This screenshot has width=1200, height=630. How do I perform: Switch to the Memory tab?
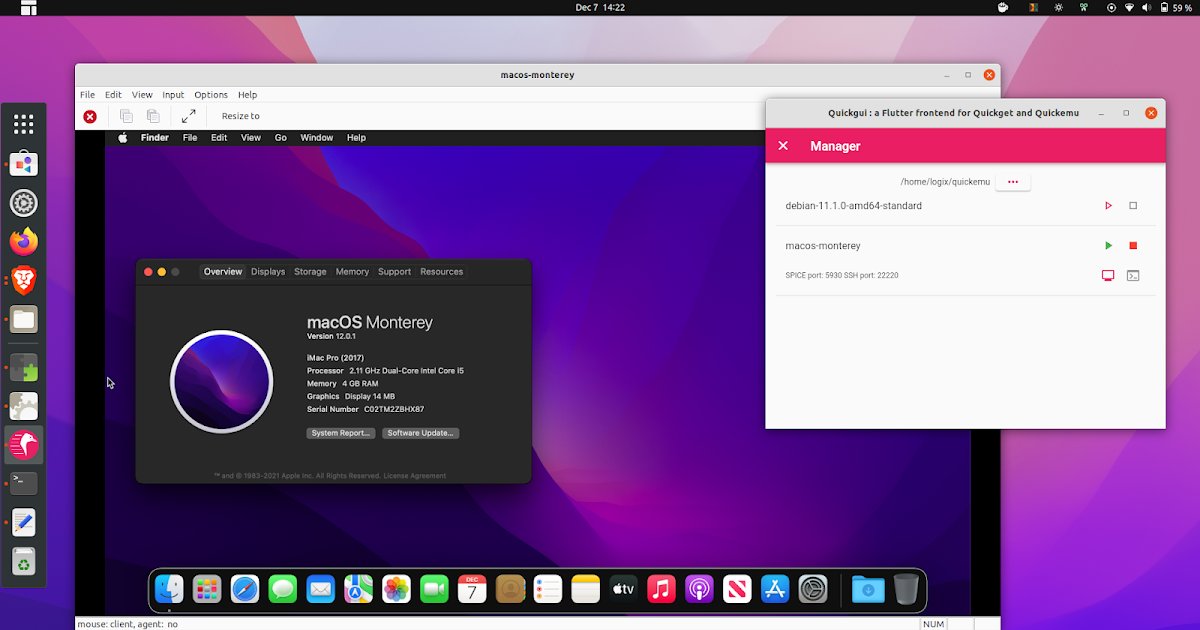(352, 272)
